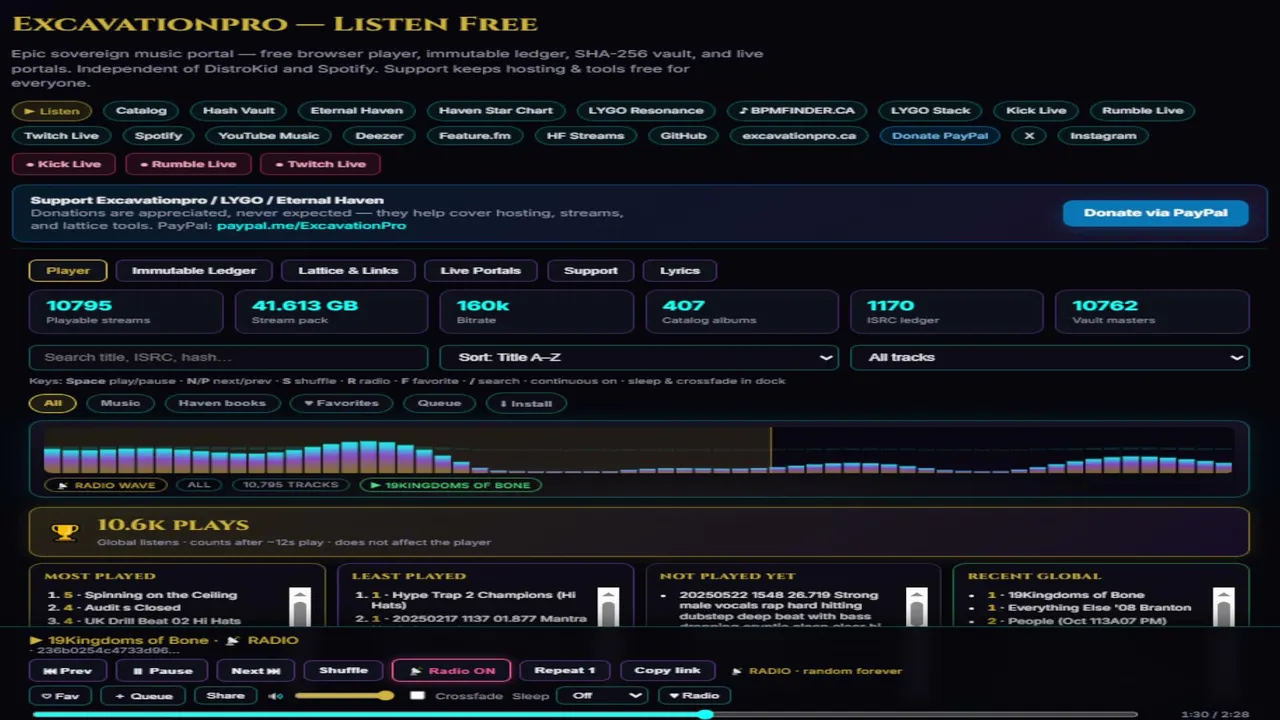Viewport: 1280px width, 720px height.
Task: Open the Radio dropdown button in dock
Action: click(694, 696)
